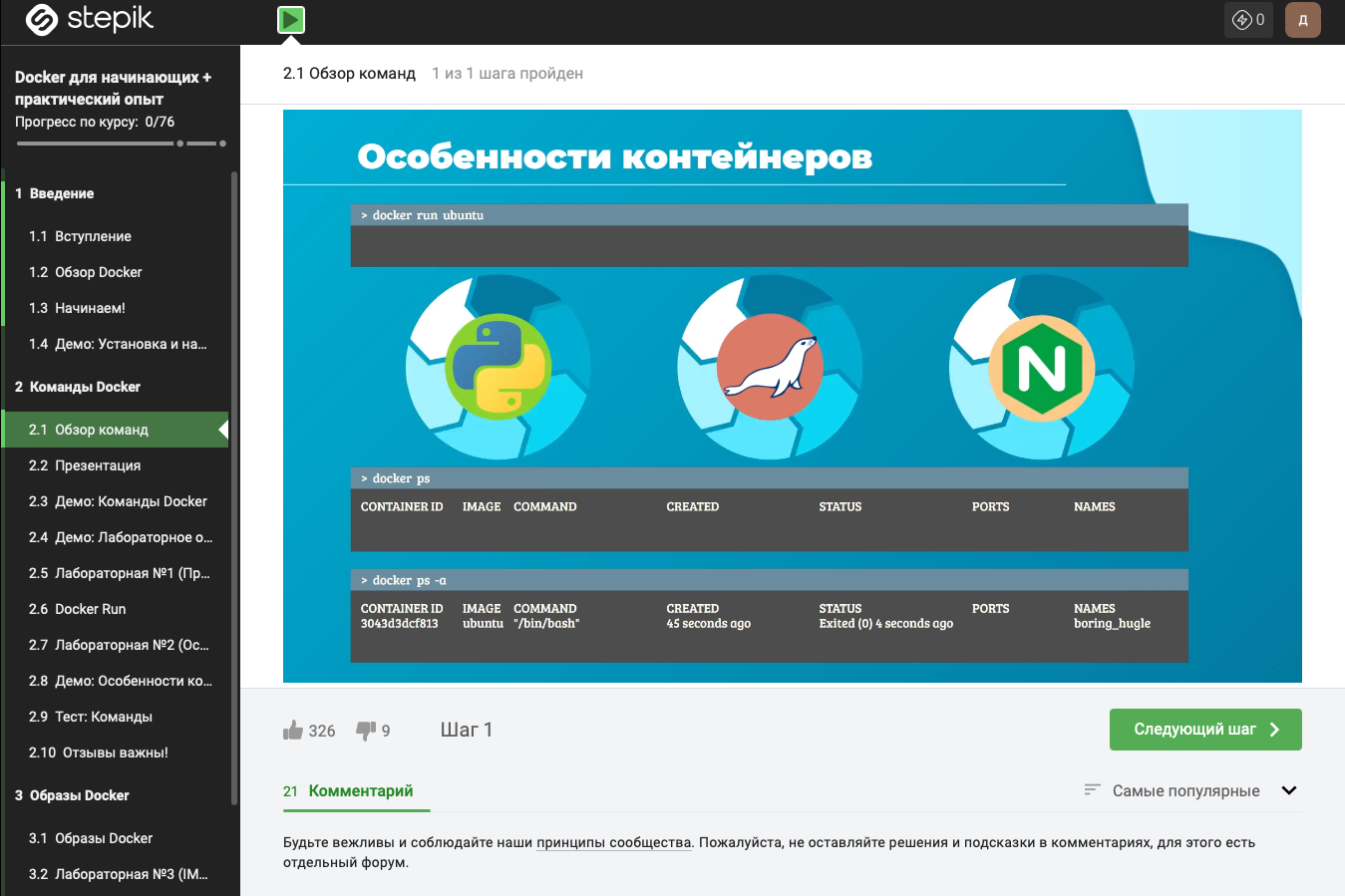Dislike the step with thumbs-down icon
This screenshot has height=896, width=1345.
tap(366, 731)
